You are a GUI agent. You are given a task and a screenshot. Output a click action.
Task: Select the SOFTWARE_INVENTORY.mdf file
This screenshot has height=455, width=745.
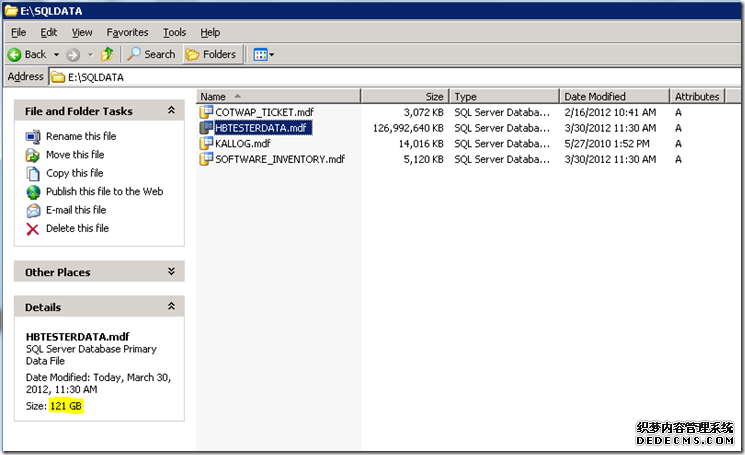point(279,159)
